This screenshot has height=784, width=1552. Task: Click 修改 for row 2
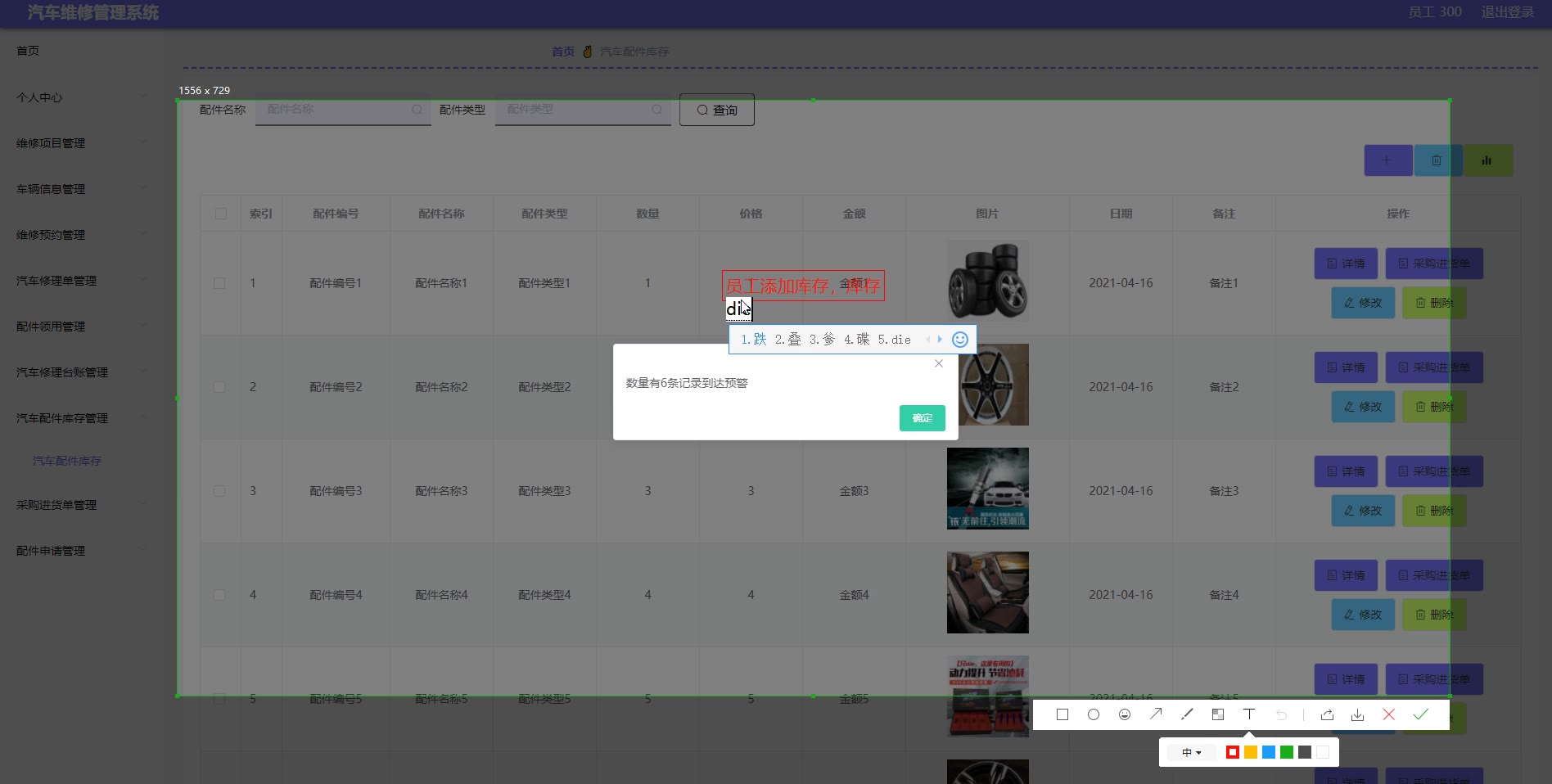coord(1363,407)
